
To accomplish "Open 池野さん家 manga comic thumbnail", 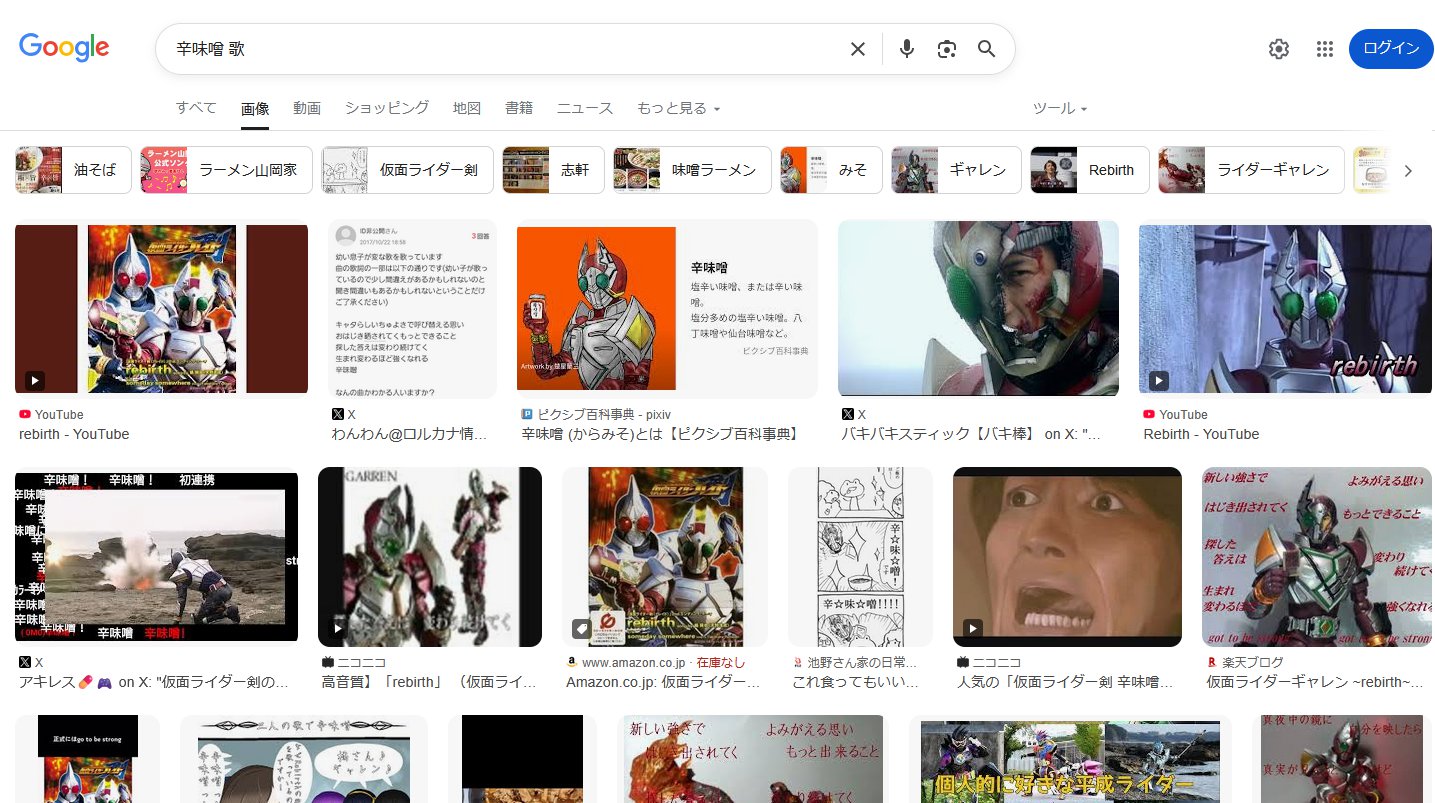I will pyautogui.click(x=860, y=557).
